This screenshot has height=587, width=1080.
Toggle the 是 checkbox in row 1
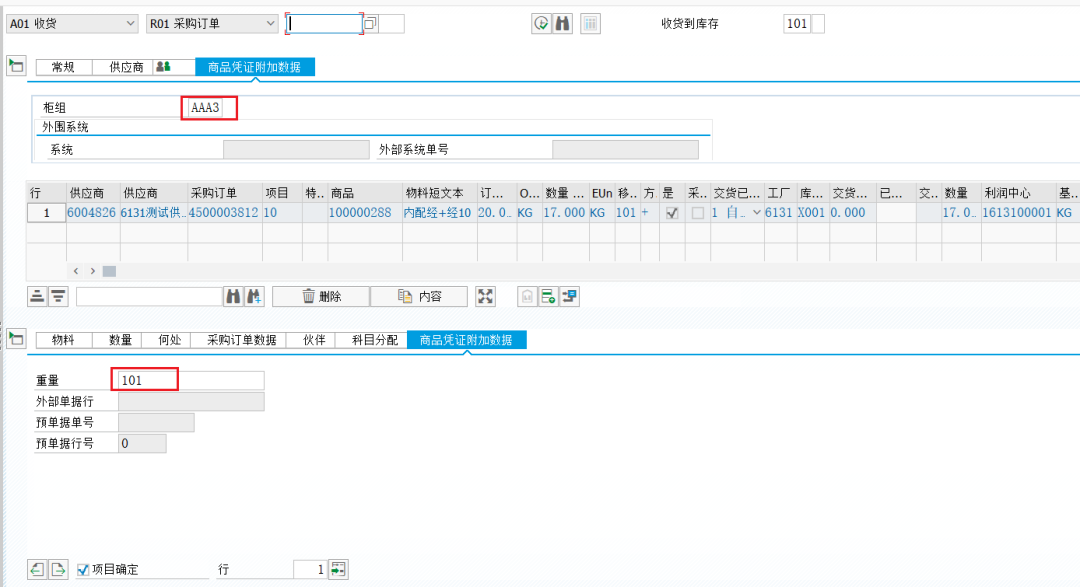(x=672, y=213)
